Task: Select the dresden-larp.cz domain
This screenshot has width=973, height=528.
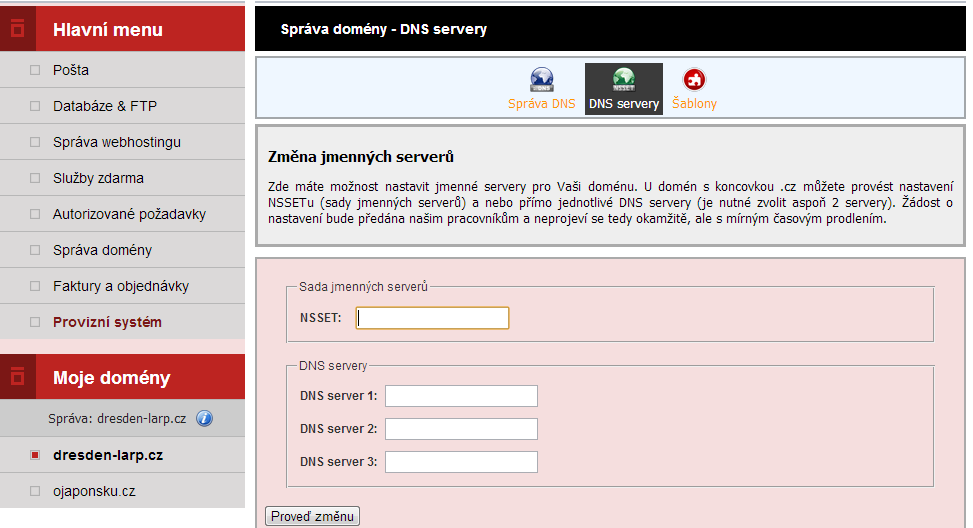Action: [108, 455]
